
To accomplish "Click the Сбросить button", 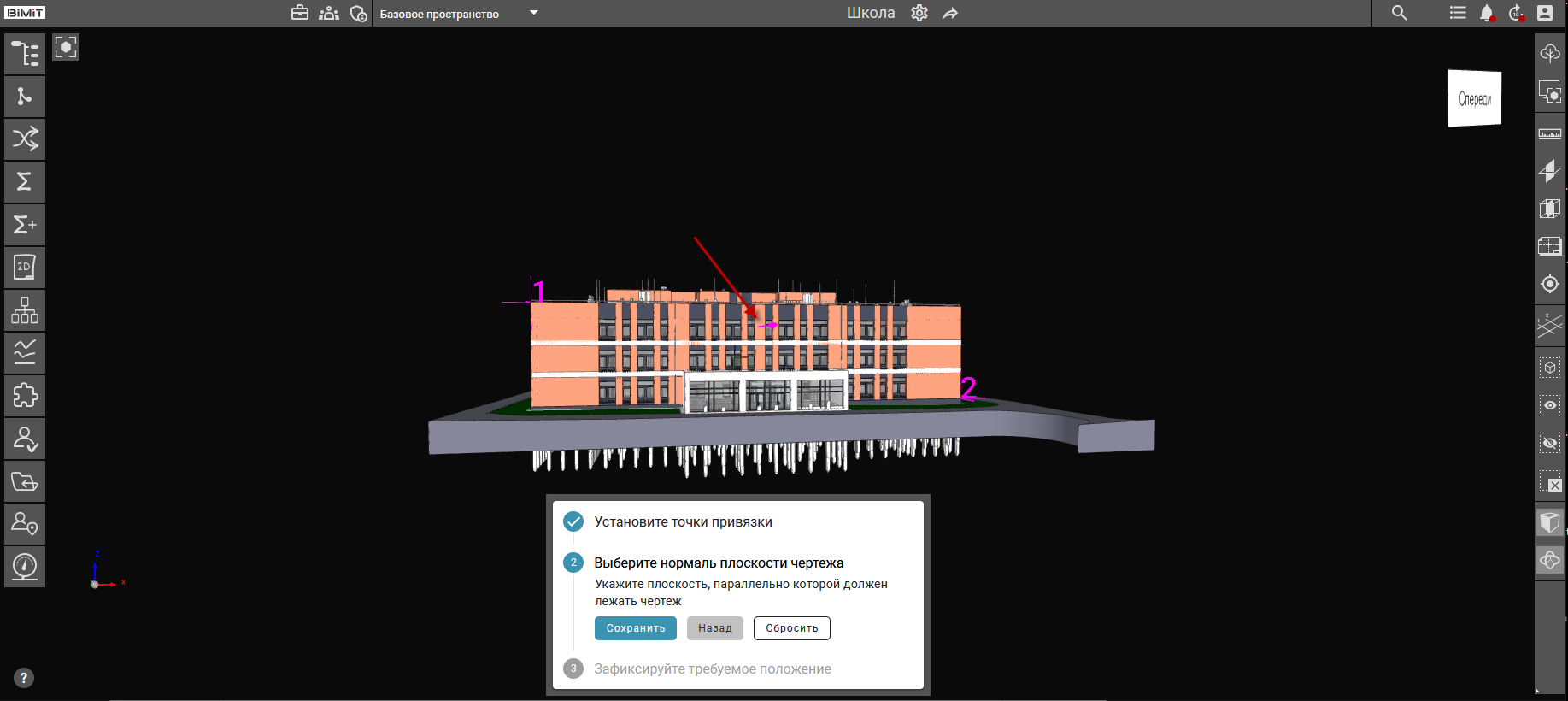I will coord(791,628).
